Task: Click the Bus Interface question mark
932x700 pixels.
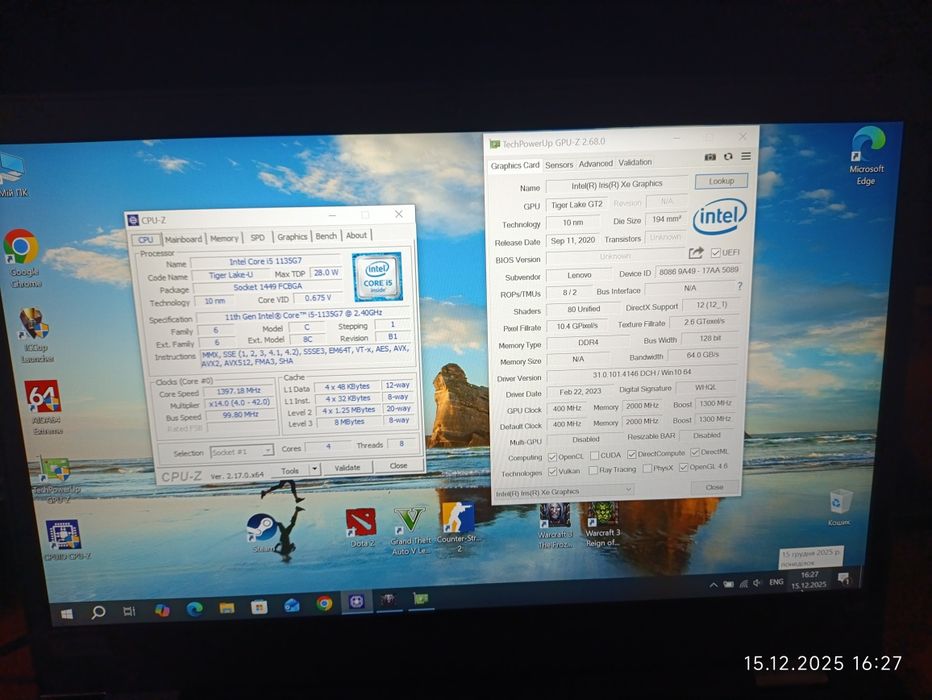Action: (739, 286)
